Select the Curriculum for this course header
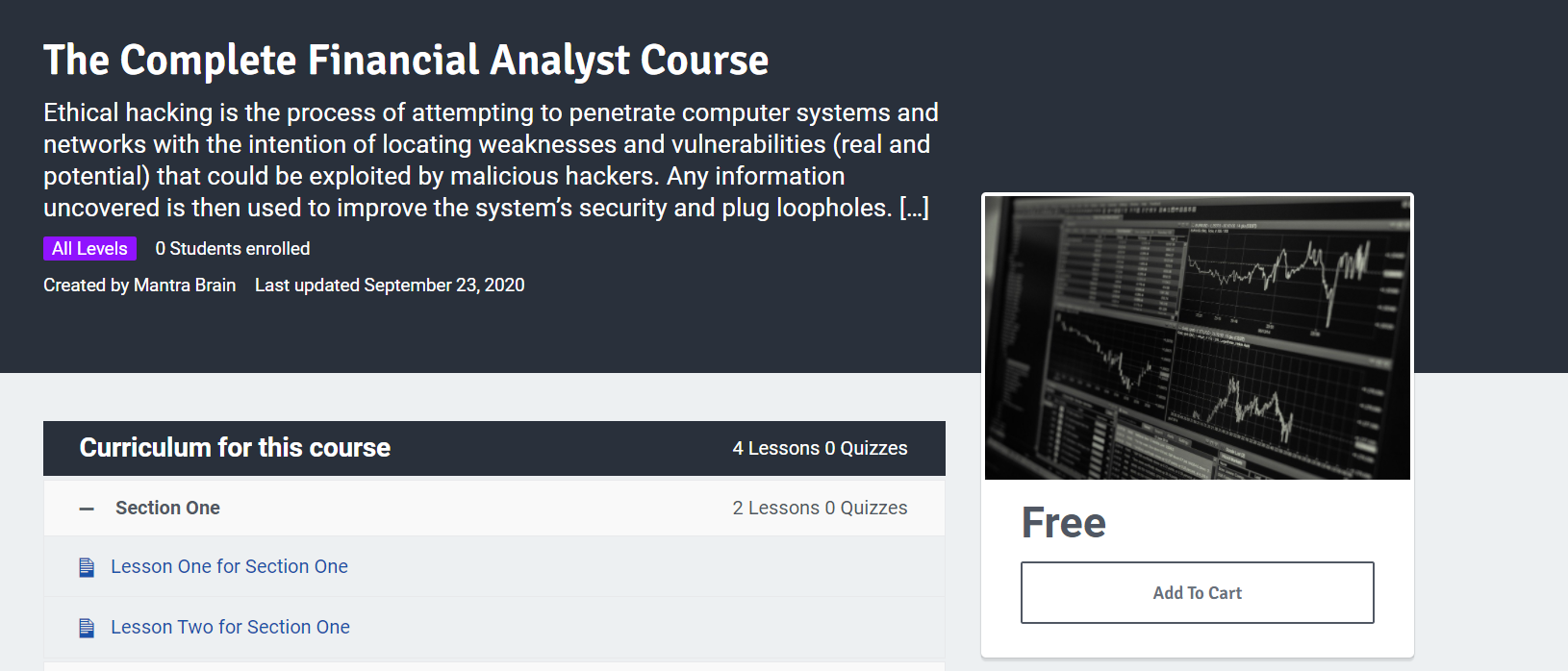This screenshot has height=671, width=1568. [494, 448]
